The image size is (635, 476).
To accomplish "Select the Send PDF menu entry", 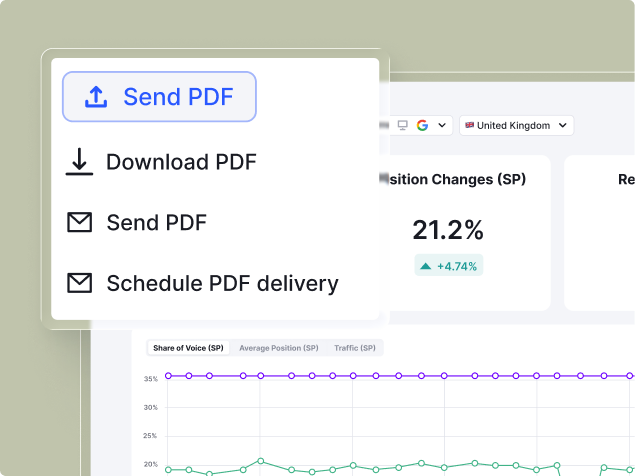I will (156, 223).
